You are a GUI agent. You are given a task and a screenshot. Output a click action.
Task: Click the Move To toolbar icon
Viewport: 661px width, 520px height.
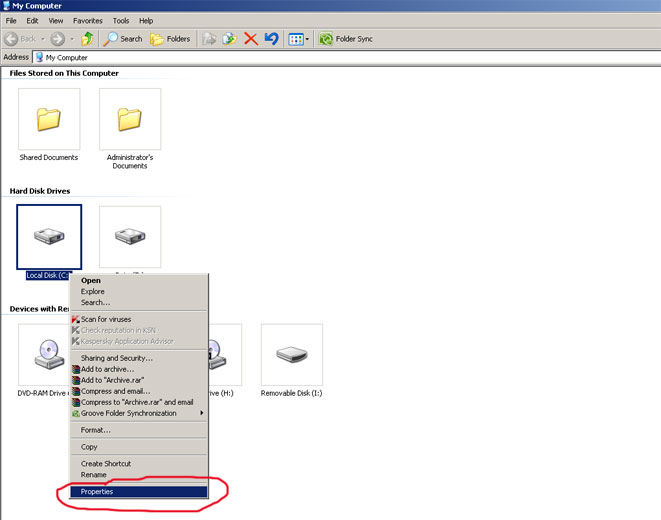coord(210,39)
